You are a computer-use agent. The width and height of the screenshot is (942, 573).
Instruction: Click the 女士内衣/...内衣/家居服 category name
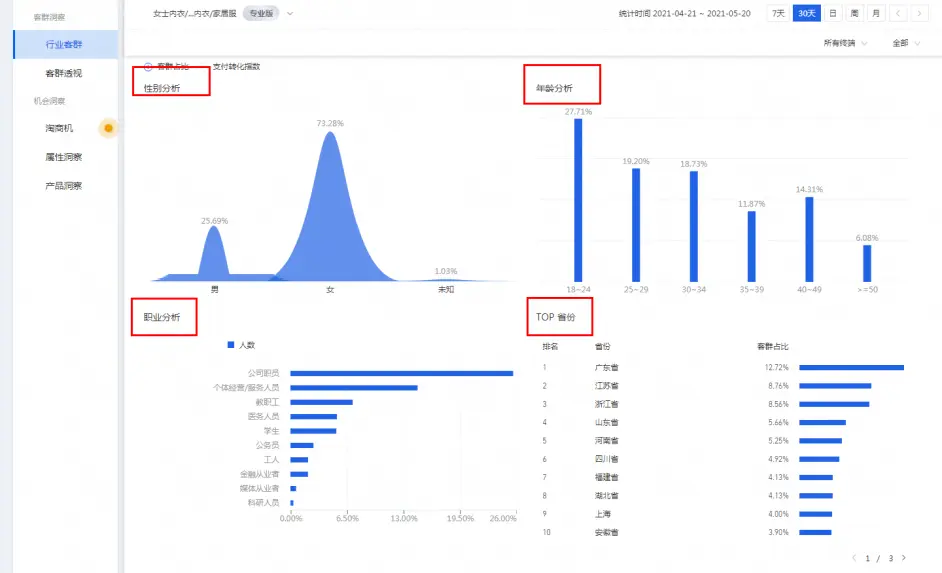(195, 13)
